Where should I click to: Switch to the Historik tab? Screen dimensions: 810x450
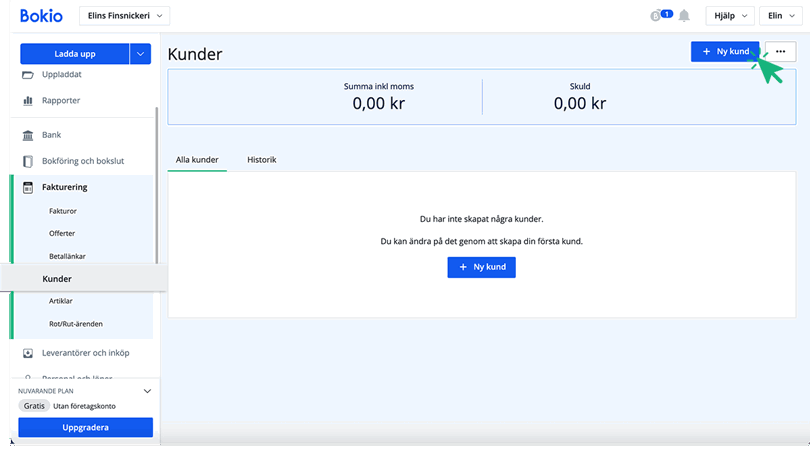coord(261,159)
